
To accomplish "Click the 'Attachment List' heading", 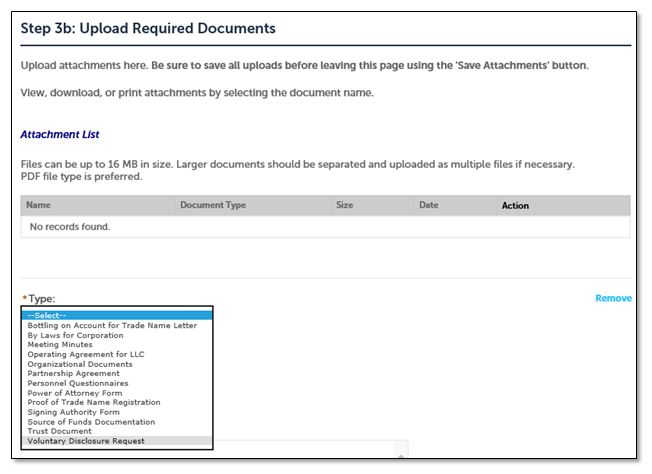I will pyautogui.click(x=60, y=135).
